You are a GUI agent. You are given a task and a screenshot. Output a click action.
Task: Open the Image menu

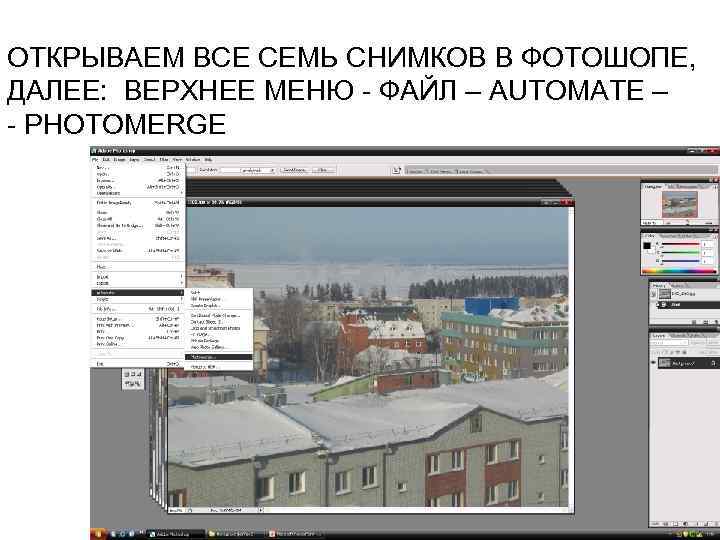click(119, 160)
